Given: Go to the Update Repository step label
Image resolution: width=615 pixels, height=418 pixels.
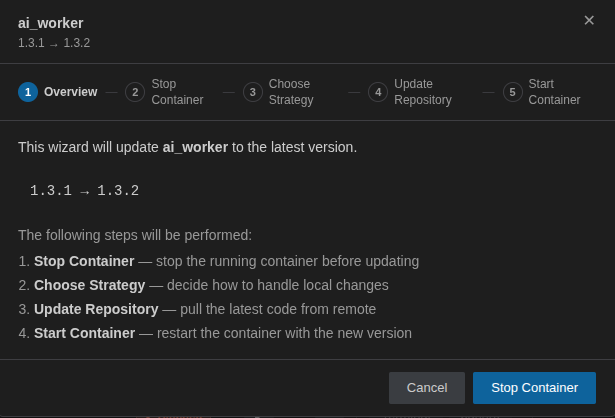Looking at the screenshot, I should [x=423, y=92].
